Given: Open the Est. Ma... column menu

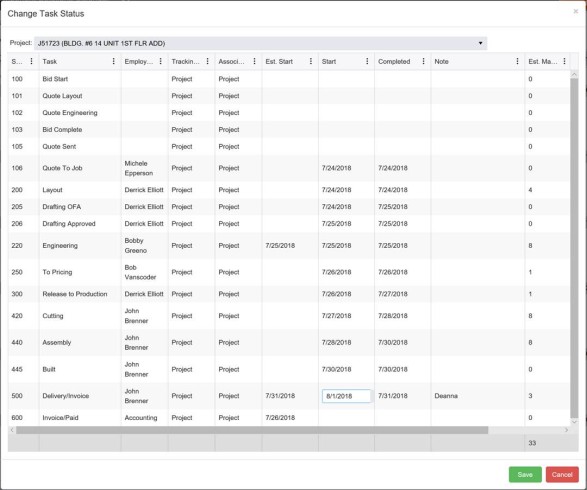Looking at the screenshot, I should [x=565, y=61].
